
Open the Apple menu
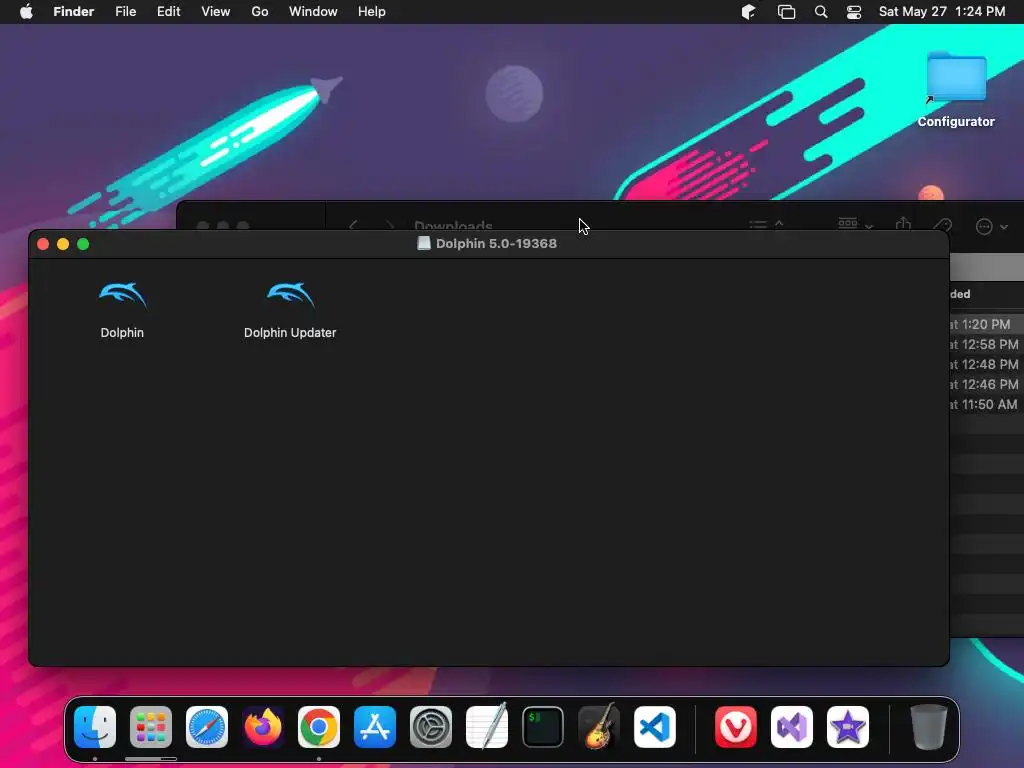tap(26, 12)
